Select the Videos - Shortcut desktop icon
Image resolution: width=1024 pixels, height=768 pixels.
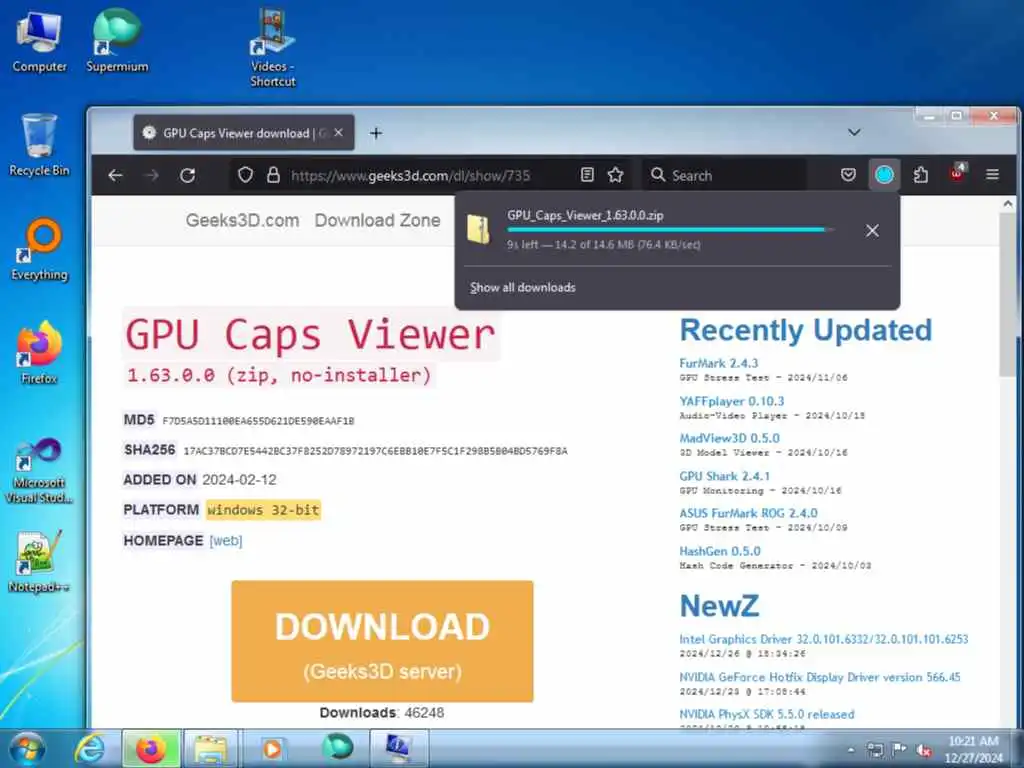coord(273,49)
